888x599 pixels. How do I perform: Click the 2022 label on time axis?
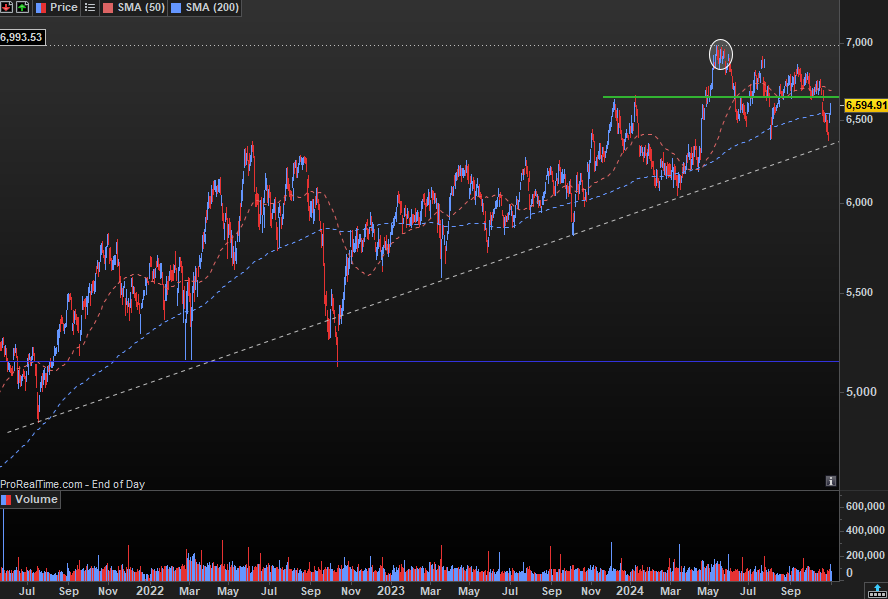coord(150,591)
